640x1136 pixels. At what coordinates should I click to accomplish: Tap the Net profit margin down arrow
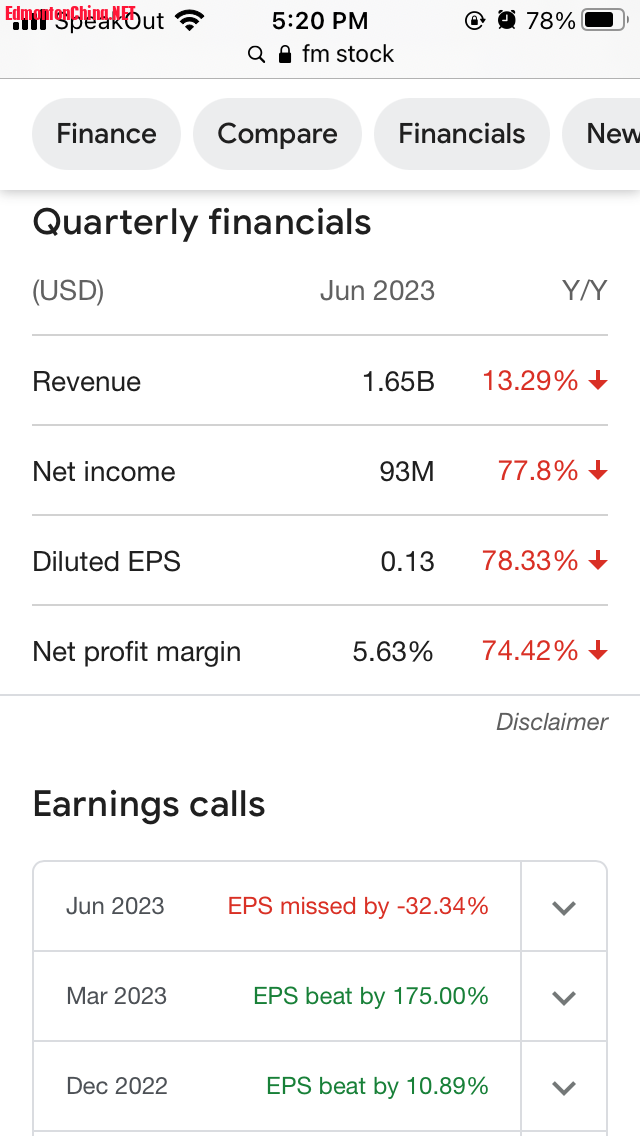pos(598,651)
